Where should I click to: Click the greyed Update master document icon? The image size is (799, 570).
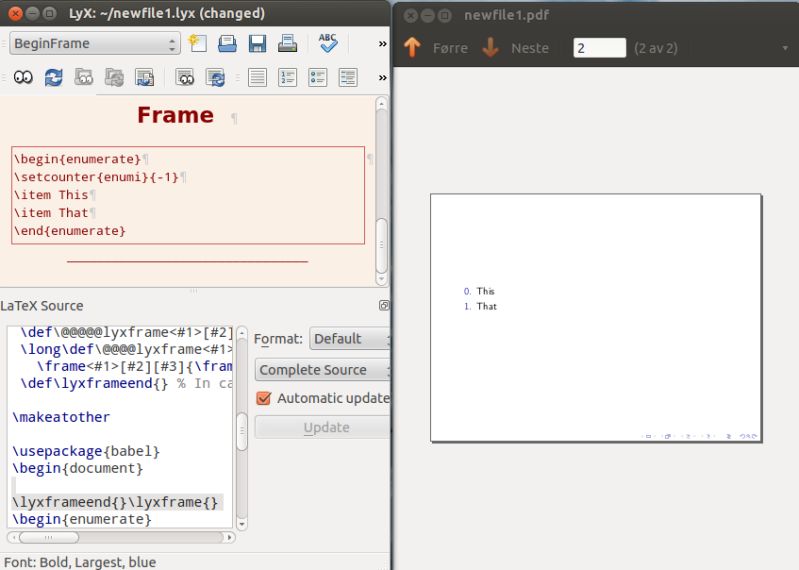[x=114, y=77]
